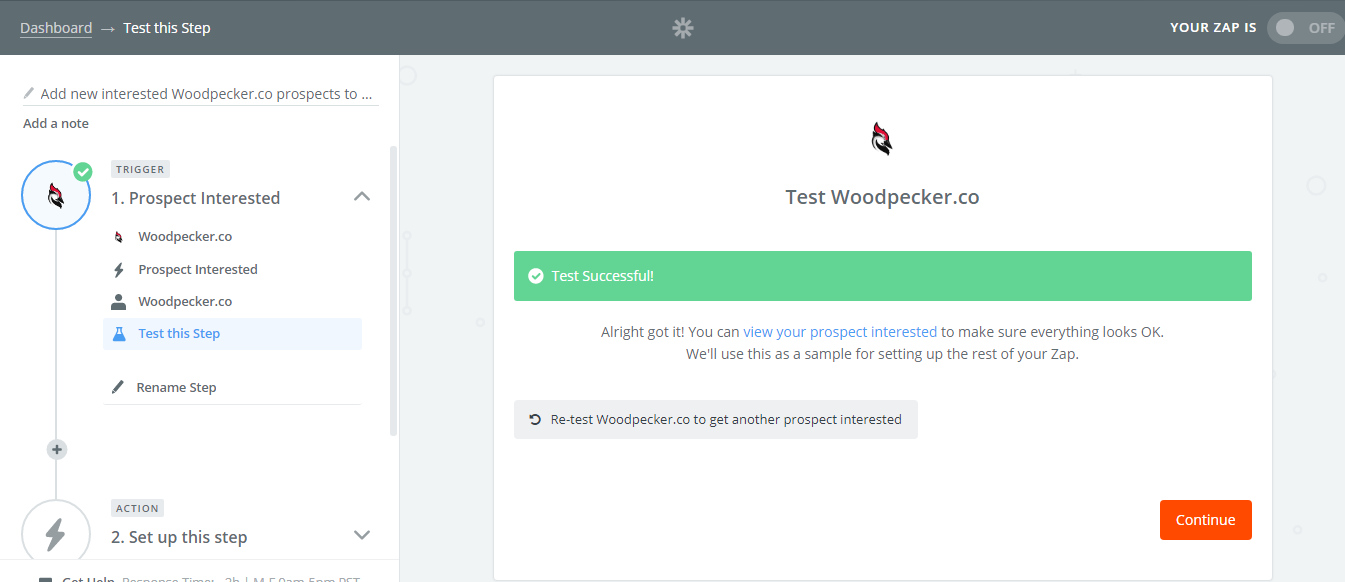Open the Prospect Interested trigger option
This screenshot has height=582, width=1345.
coord(198,269)
